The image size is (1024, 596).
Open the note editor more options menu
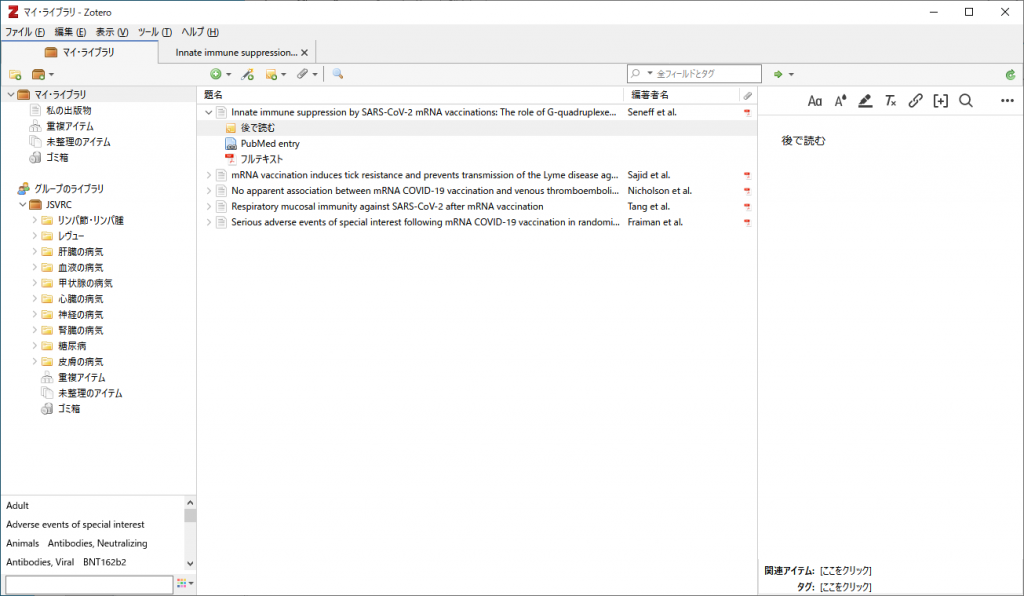pos(1007,101)
